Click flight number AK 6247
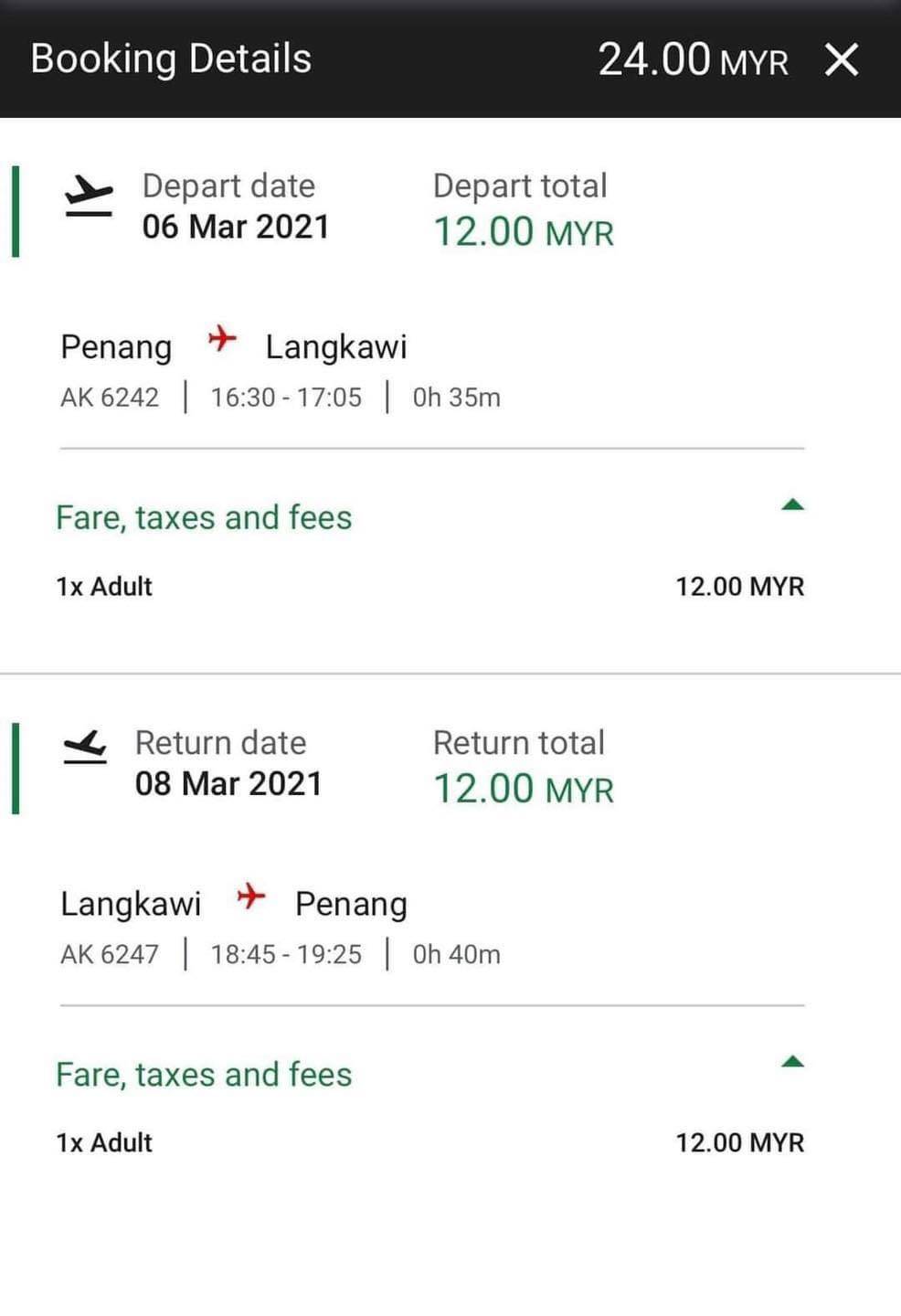 (x=110, y=955)
